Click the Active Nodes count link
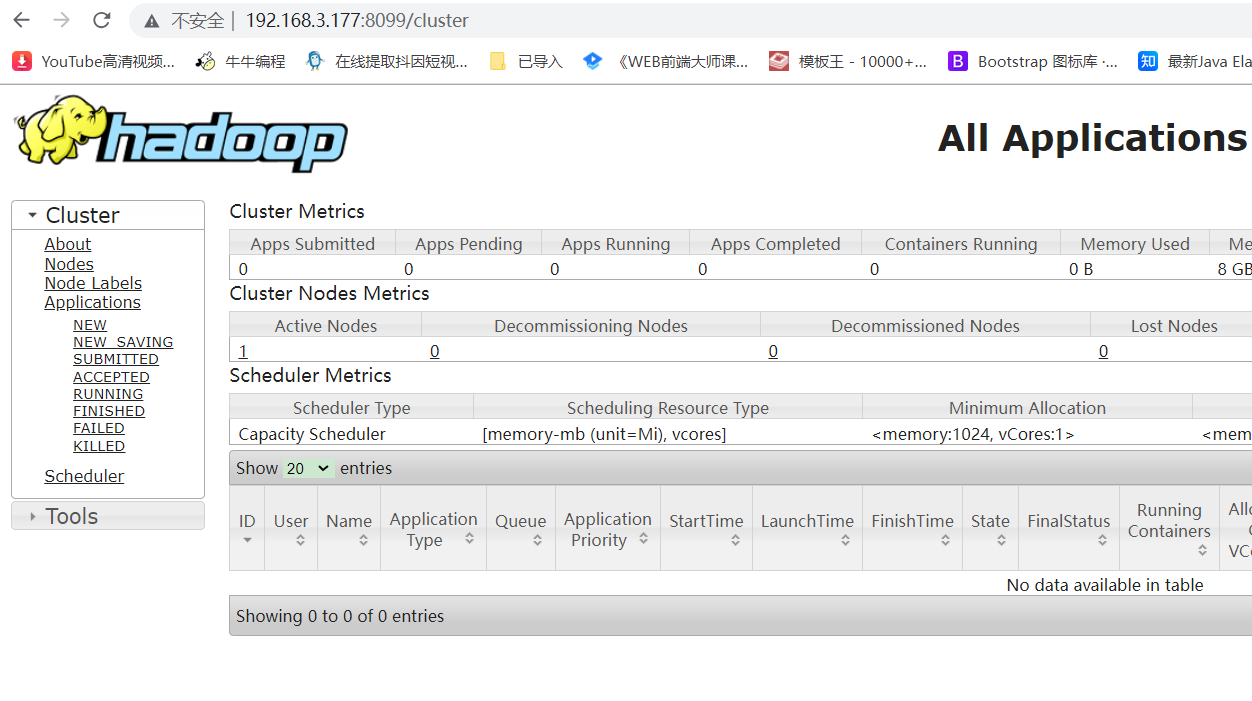The image size is (1252, 701). pos(243,351)
